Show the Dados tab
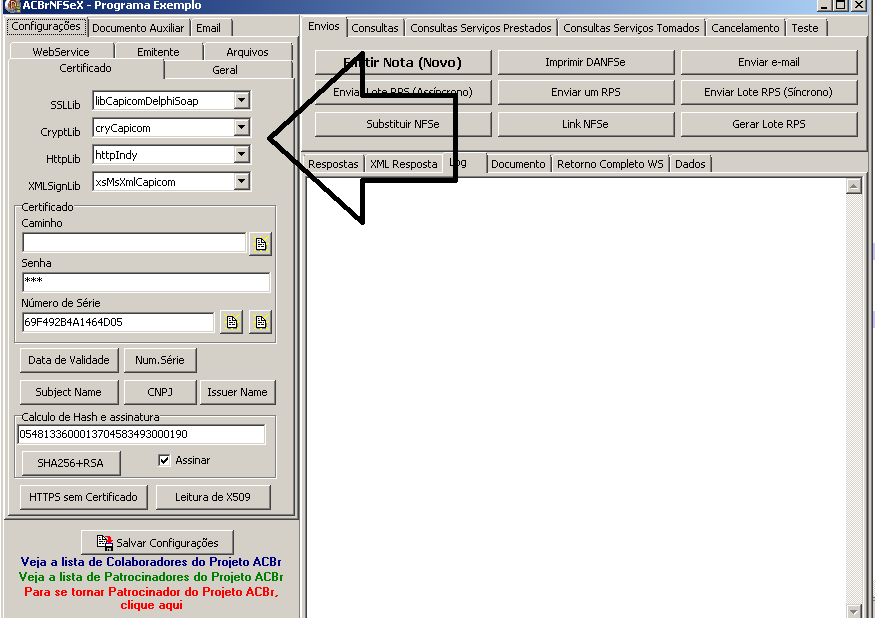 690,164
